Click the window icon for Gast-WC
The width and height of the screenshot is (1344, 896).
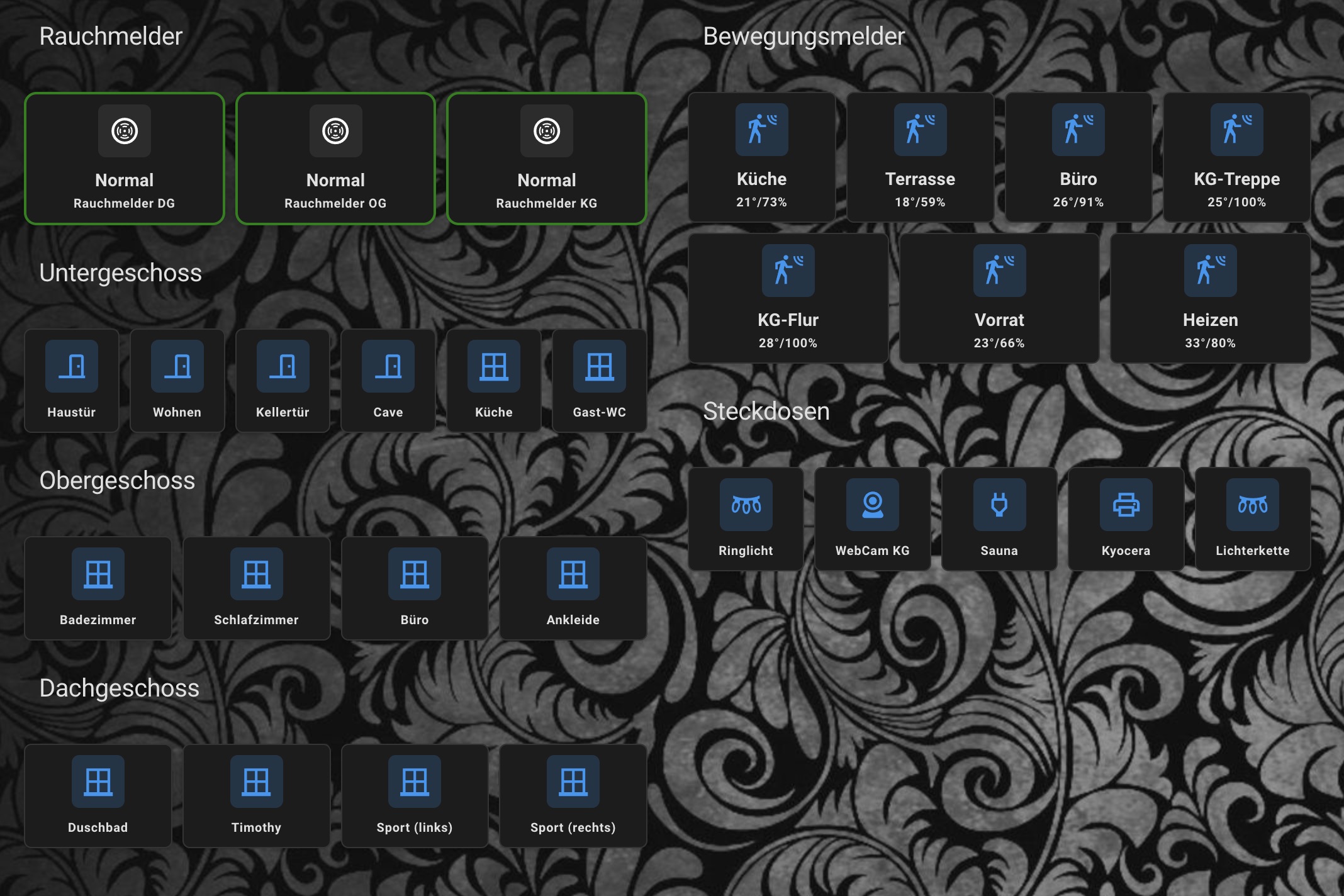(x=599, y=366)
